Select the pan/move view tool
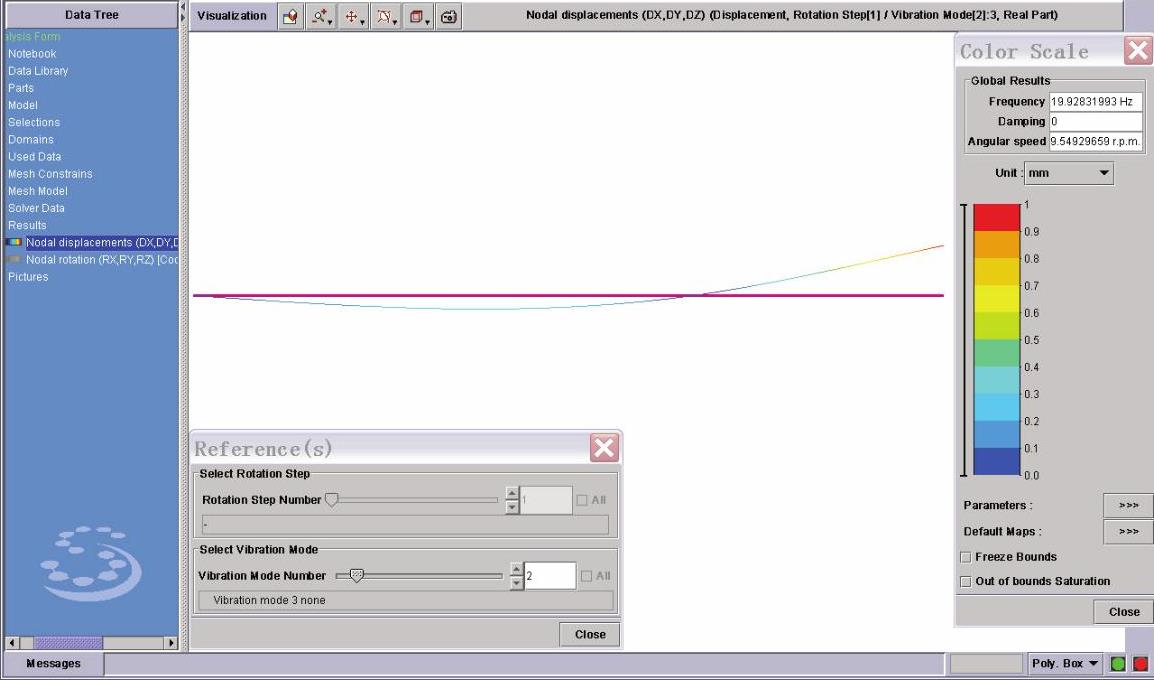 [353, 16]
